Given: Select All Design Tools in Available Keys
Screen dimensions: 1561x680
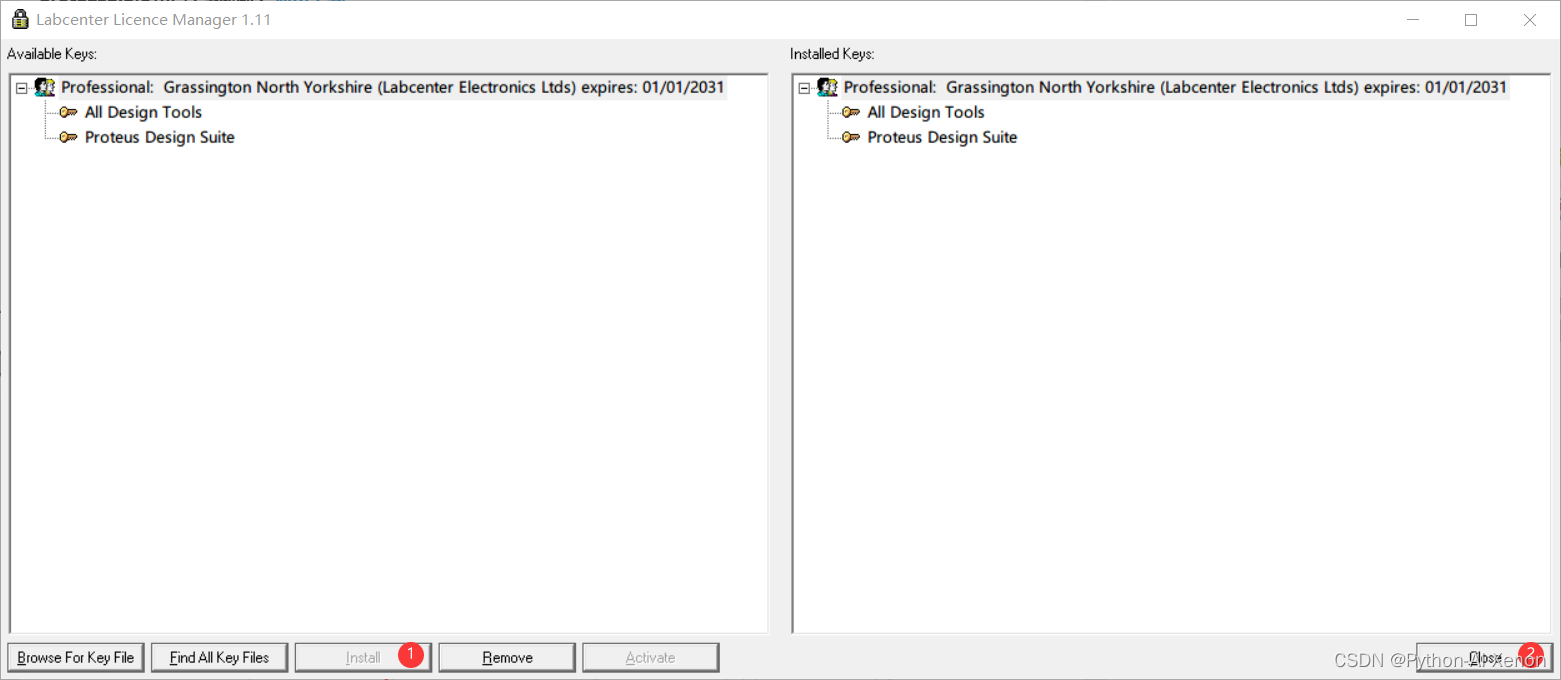Looking at the screenshot, I should click(143, 112).
